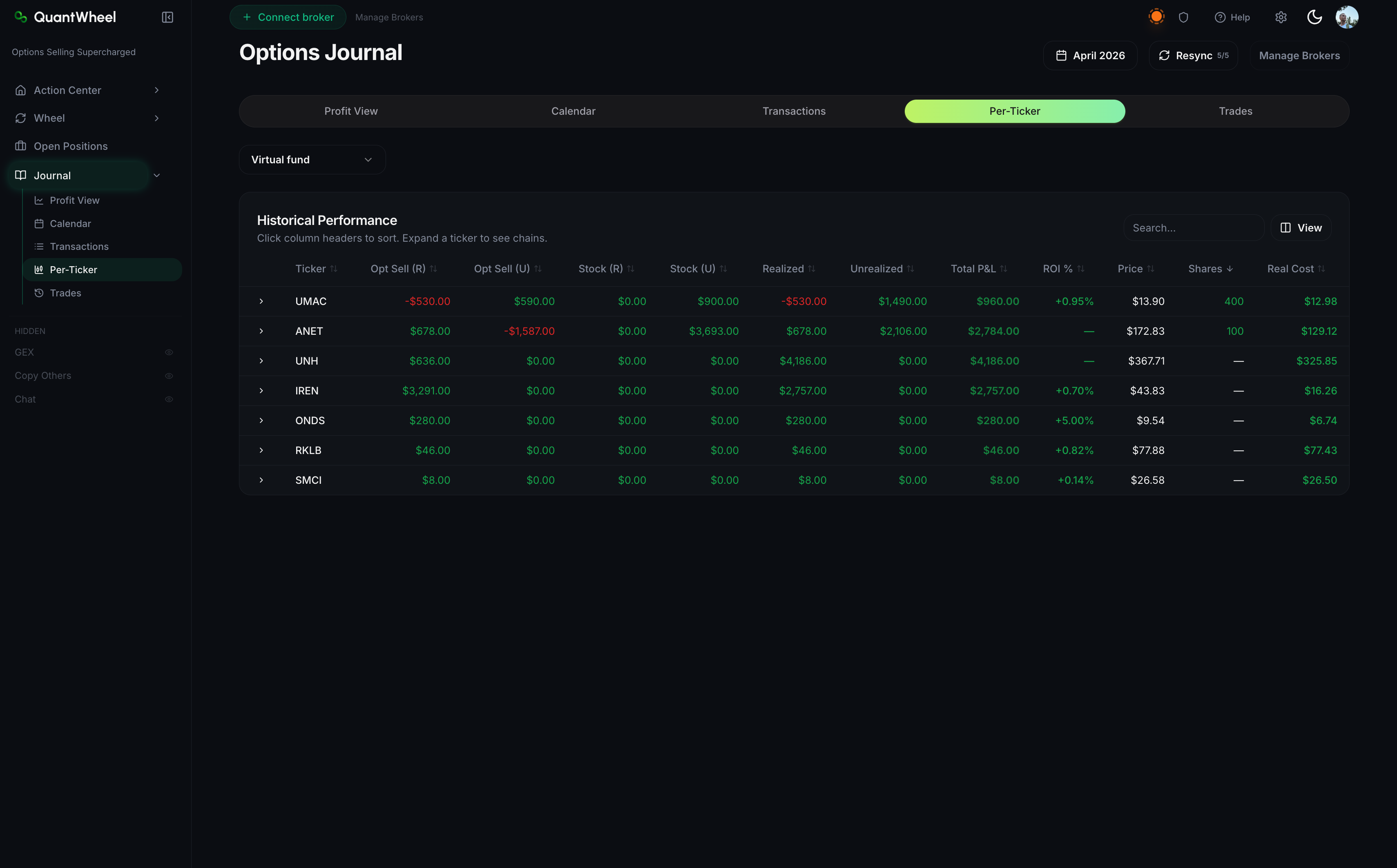Expand the UNH ticker row
Screen dimensions: 1397x868
coord(261,361)
